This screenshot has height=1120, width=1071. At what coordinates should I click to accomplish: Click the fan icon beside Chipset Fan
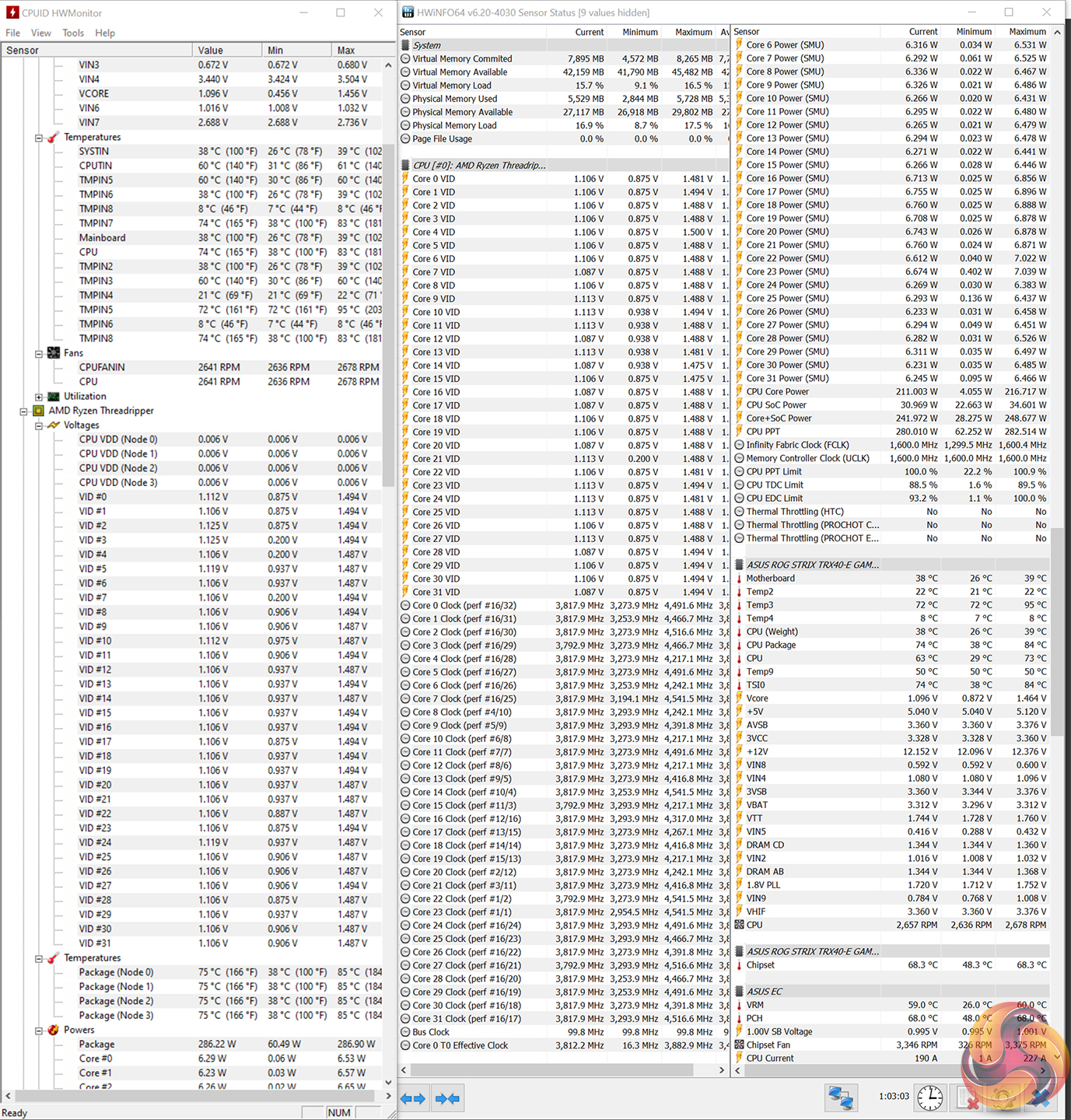coord(739,1045)
